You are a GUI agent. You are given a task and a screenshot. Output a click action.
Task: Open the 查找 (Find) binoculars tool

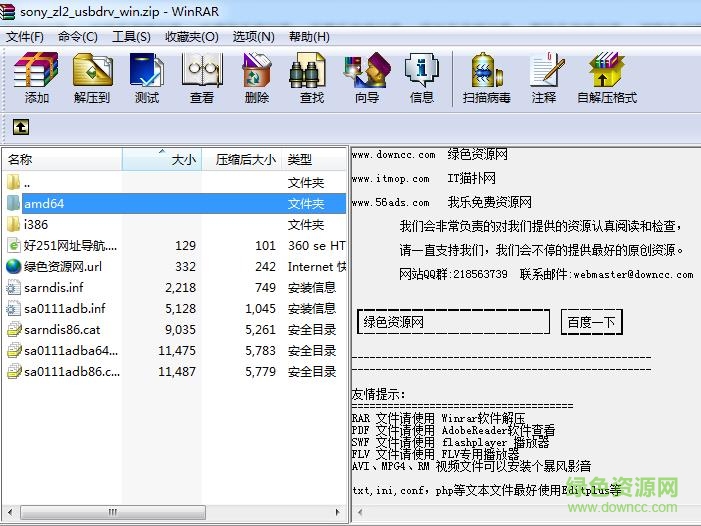[312, 78]
